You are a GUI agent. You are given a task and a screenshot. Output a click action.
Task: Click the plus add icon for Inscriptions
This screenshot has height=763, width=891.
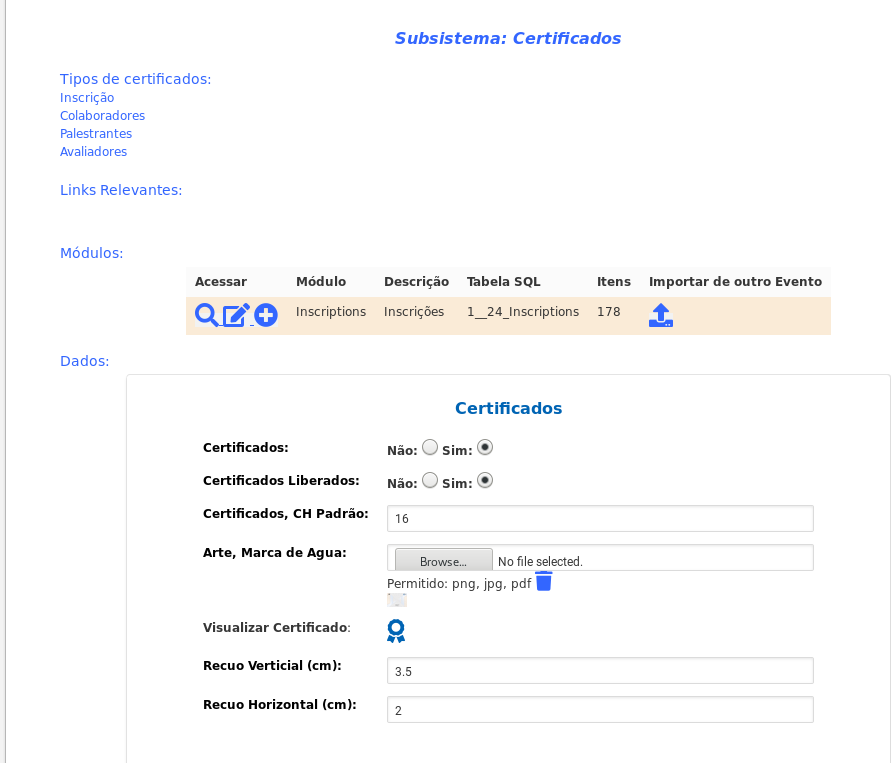click(265, 315)
